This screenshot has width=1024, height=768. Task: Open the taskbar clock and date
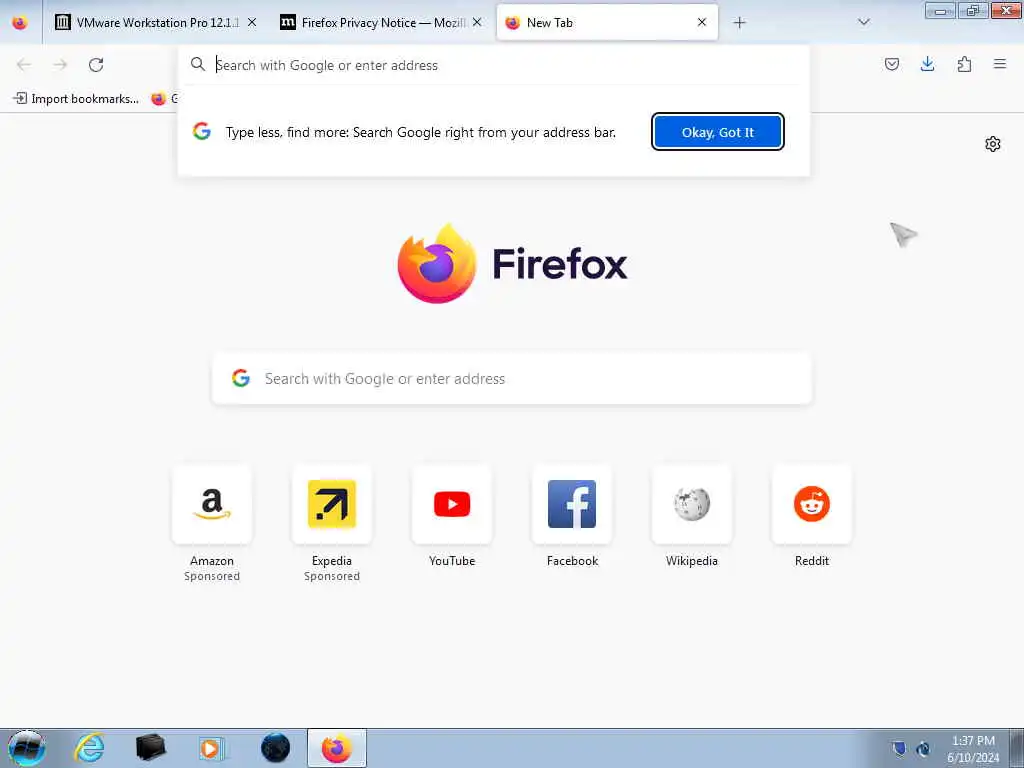tap(973, 749)
